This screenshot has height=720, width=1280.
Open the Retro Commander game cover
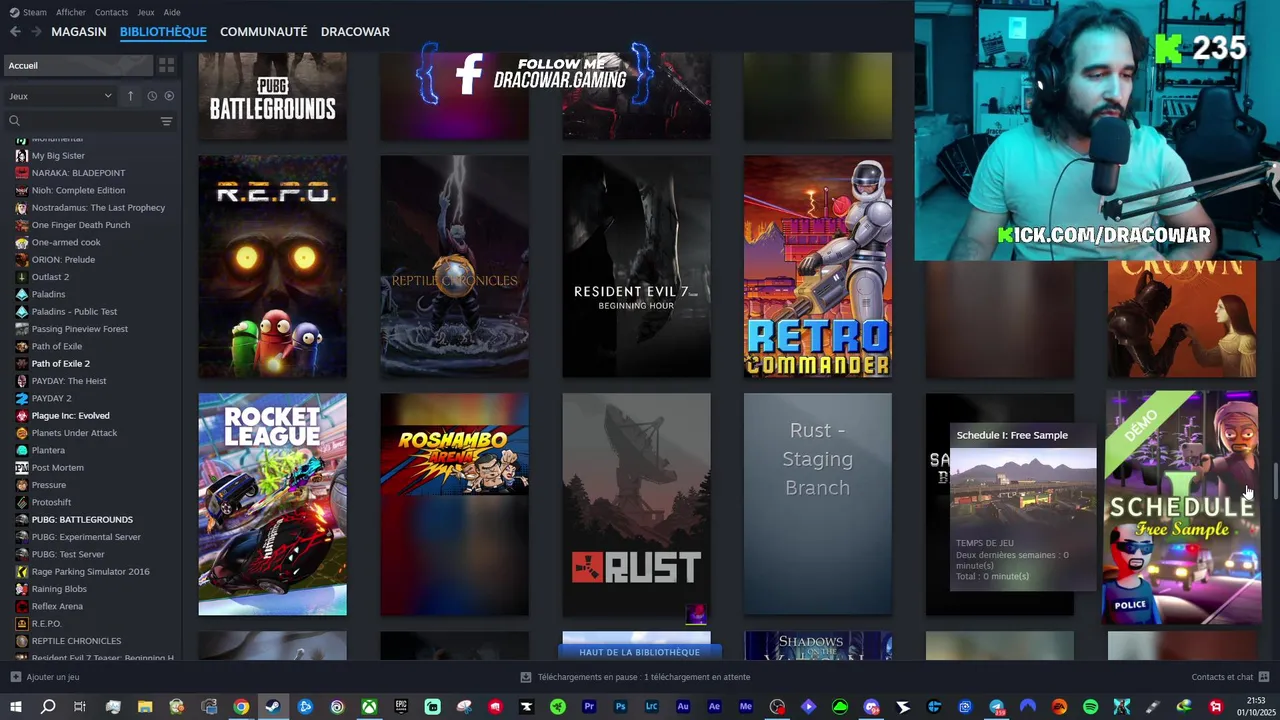pos(818,267)
